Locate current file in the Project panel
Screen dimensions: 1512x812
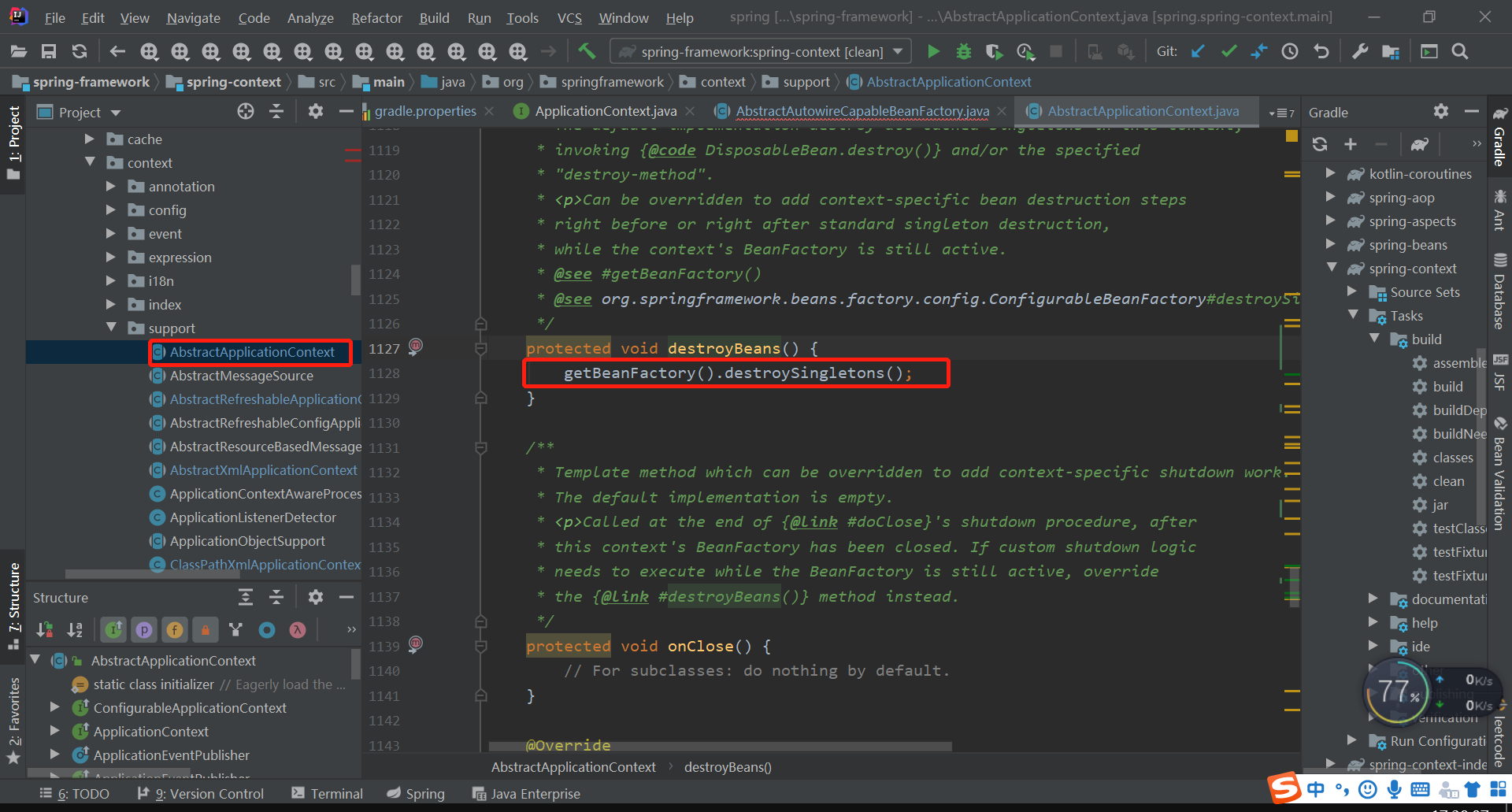click(246, 112)
